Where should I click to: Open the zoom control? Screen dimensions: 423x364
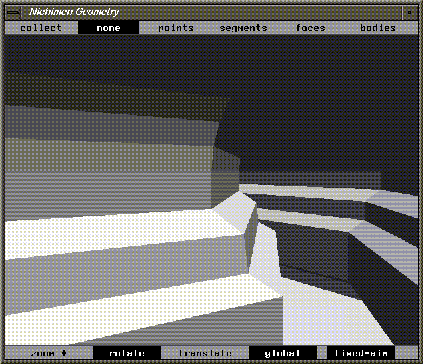pyautogui.click(x=49, y=353)
